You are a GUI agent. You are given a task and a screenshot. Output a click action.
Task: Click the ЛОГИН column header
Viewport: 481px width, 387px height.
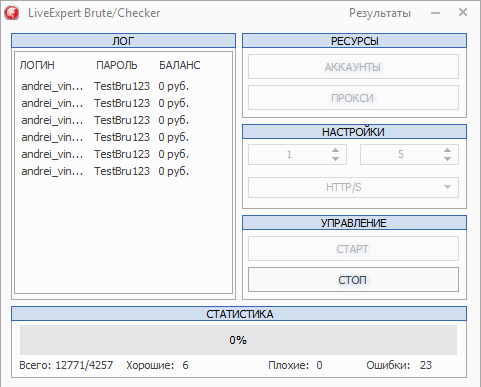click(37, 65)
